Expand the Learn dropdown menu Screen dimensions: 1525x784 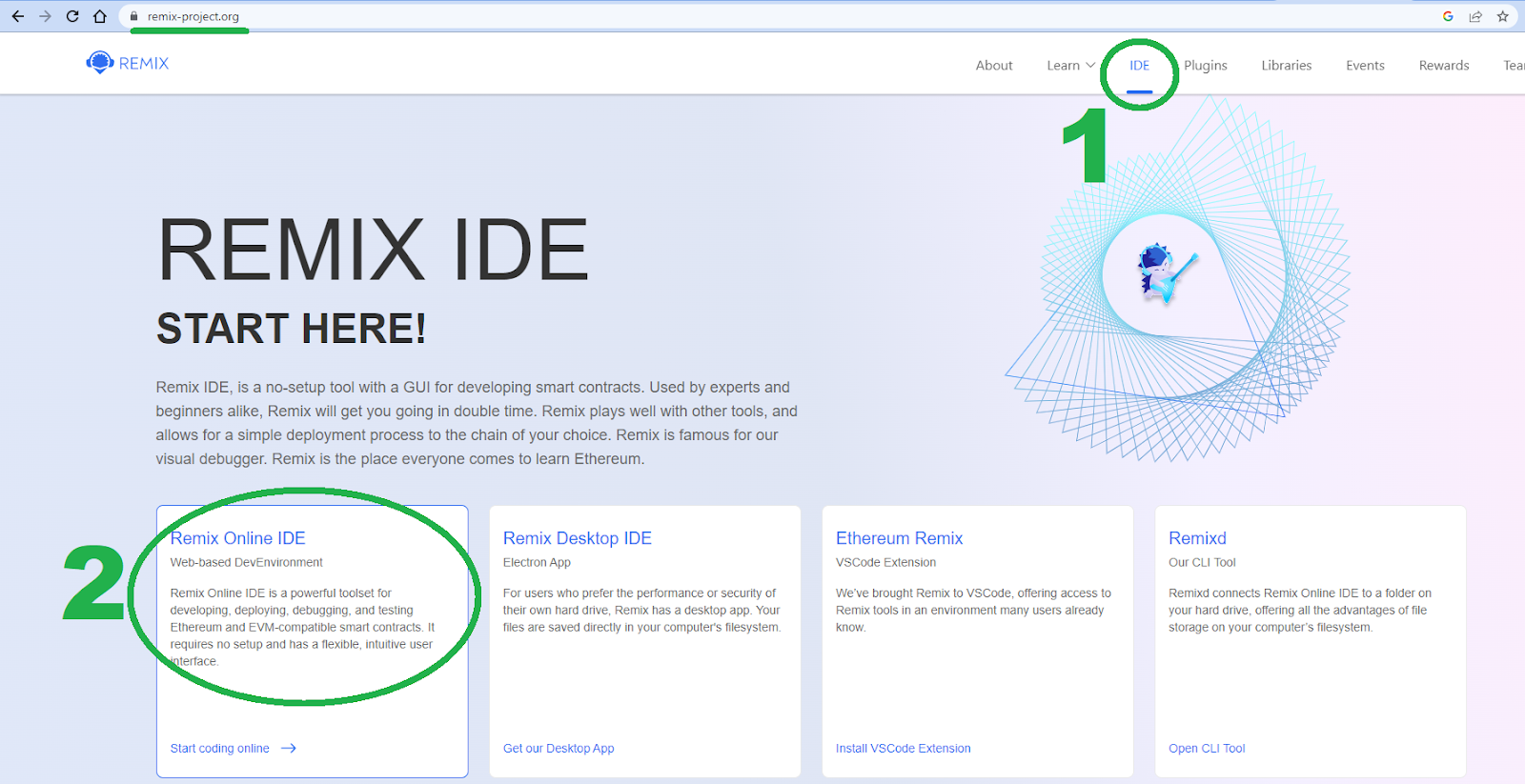pyautogui.click(x=1070, y=66)
